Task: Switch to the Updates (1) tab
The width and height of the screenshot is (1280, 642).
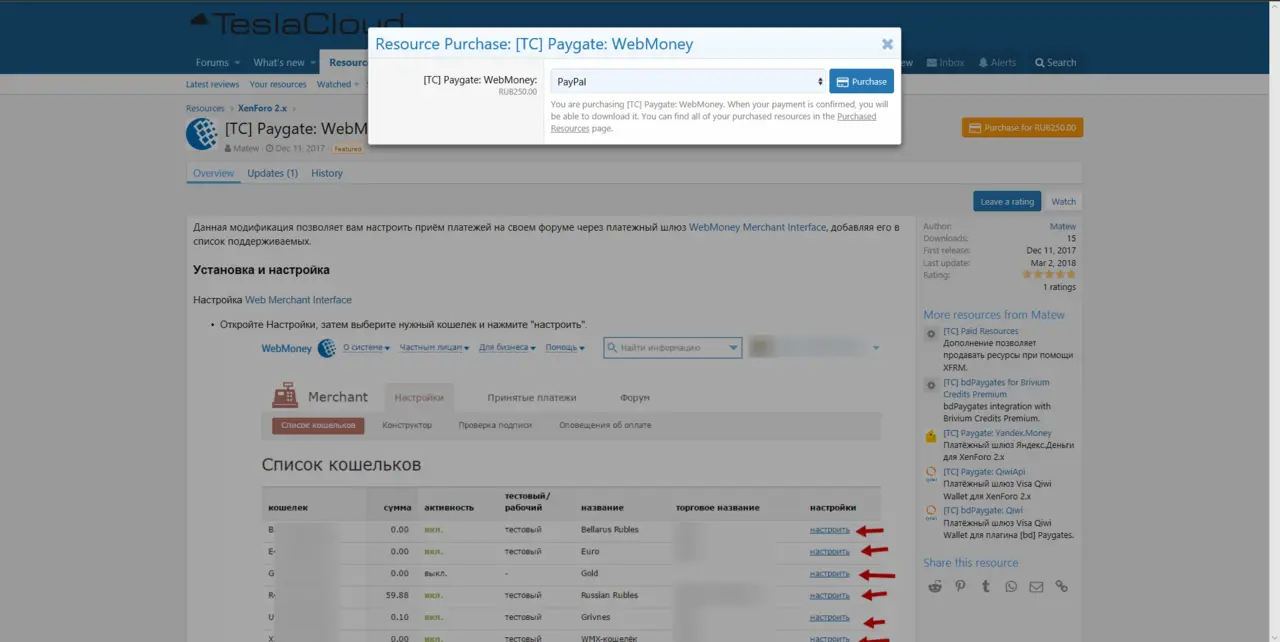Action: pyautogui.click(x=272, y=173)
